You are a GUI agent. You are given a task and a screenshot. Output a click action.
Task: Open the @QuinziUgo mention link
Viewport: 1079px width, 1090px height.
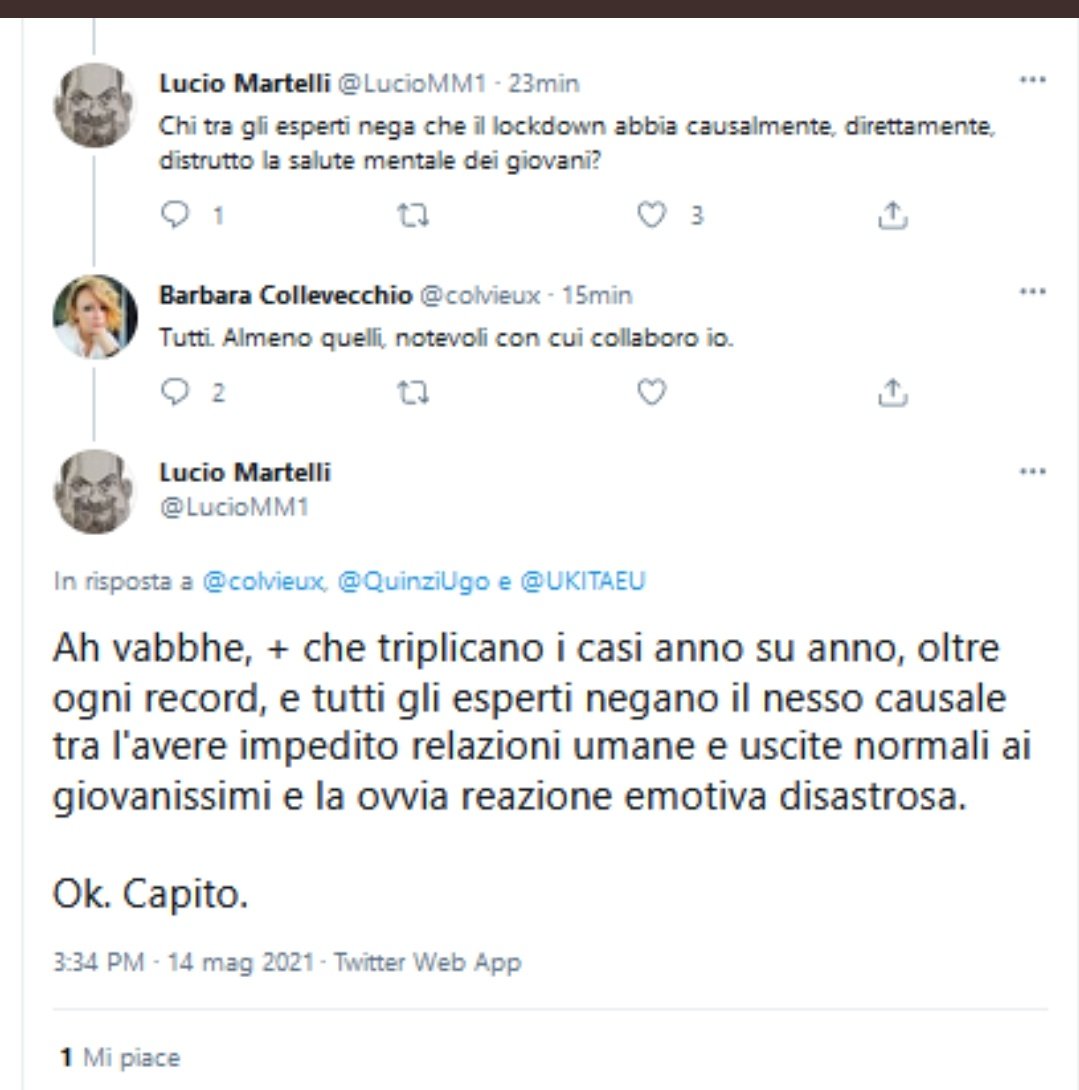coord(415,583)
